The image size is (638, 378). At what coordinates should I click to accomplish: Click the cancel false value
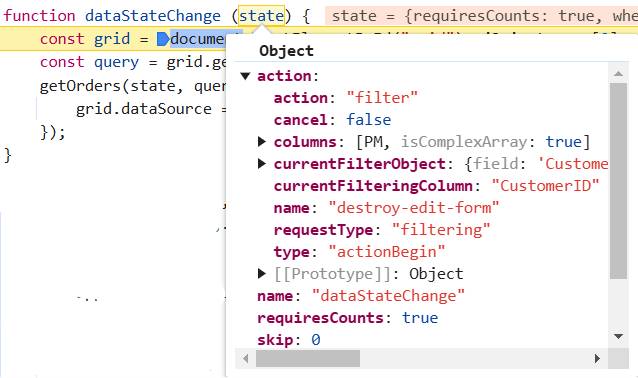point(369,120)
